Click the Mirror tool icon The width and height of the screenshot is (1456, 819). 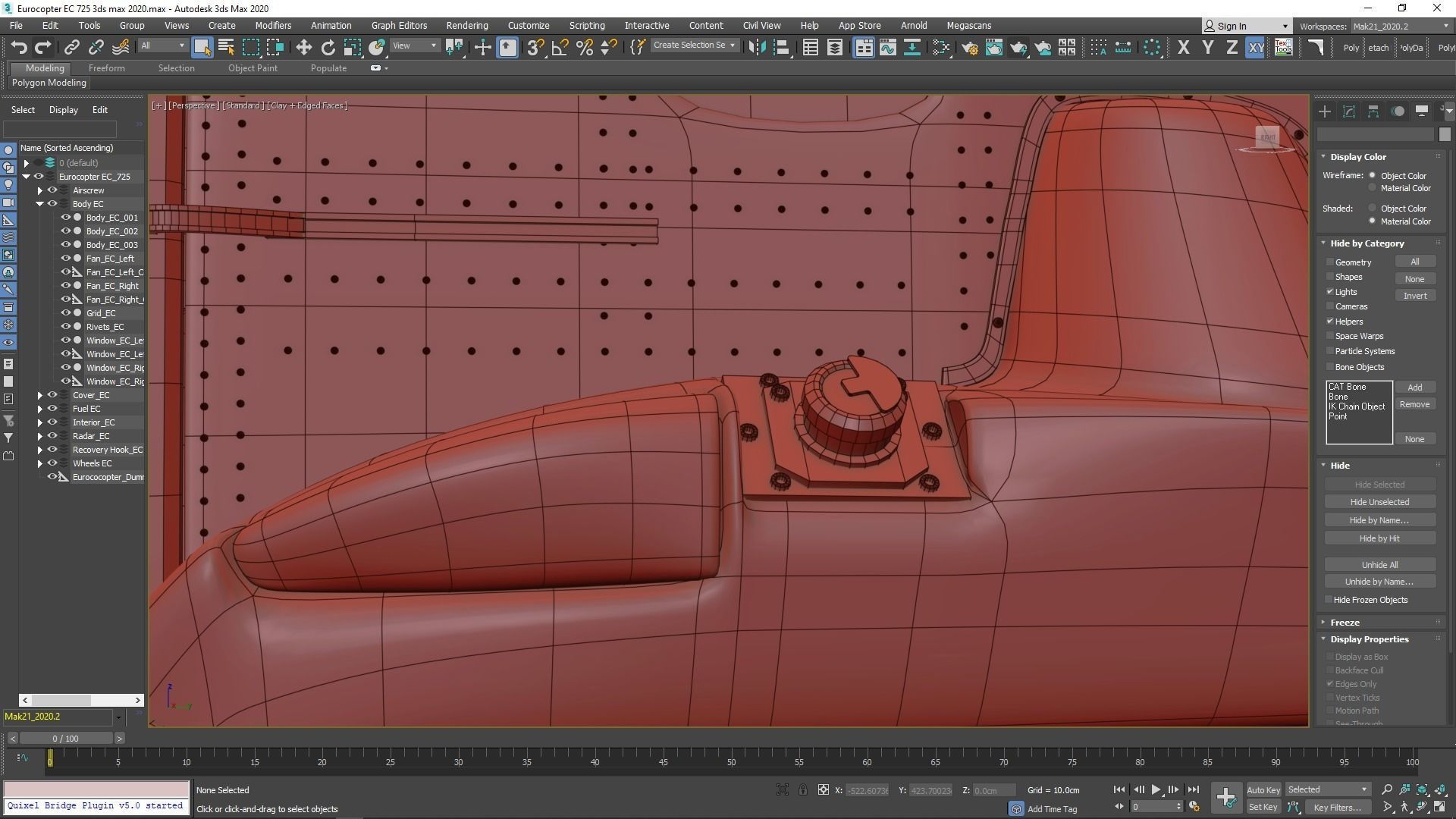point(756,47)
